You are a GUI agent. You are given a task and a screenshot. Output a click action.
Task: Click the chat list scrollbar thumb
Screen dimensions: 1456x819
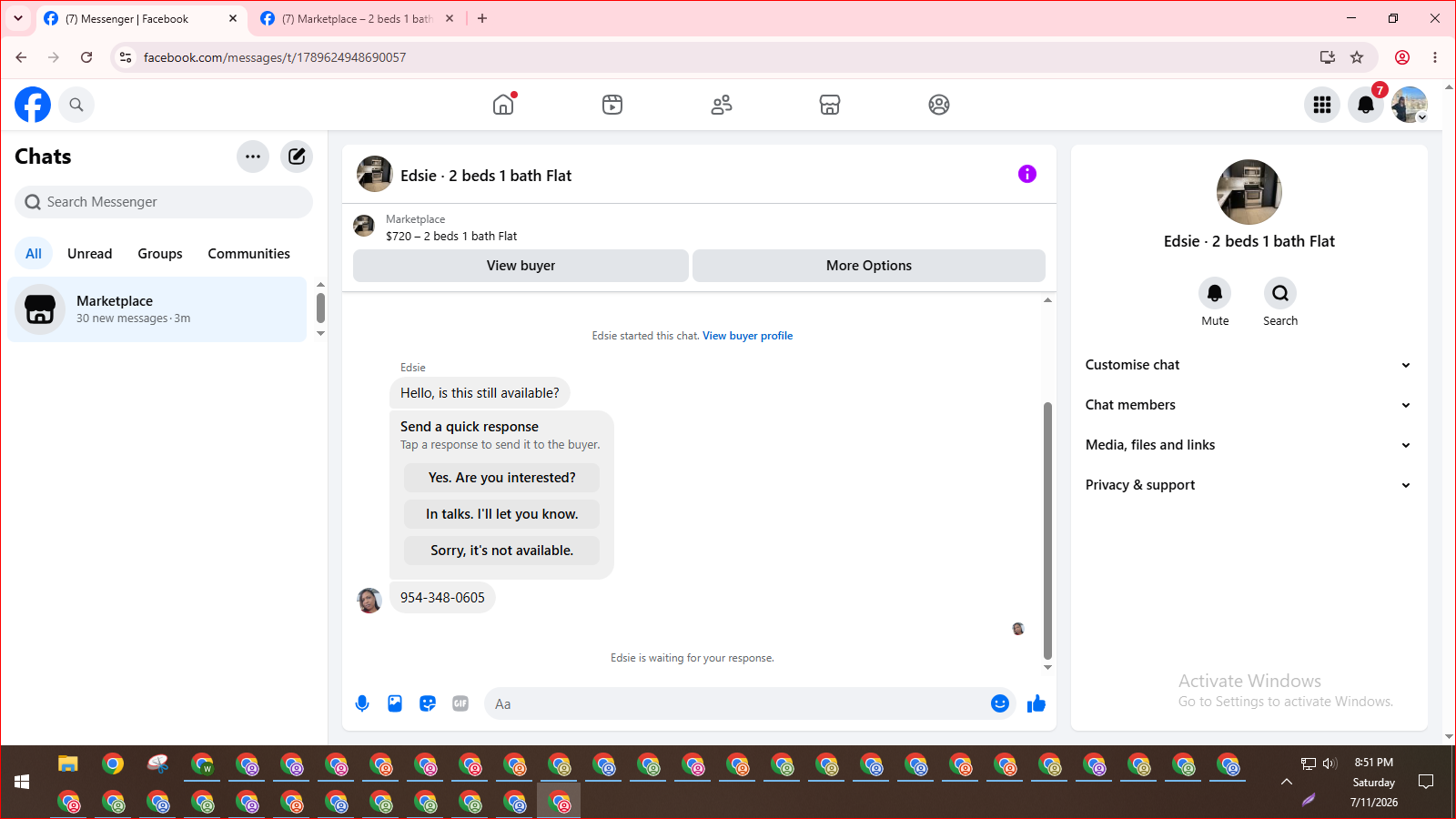320,308
